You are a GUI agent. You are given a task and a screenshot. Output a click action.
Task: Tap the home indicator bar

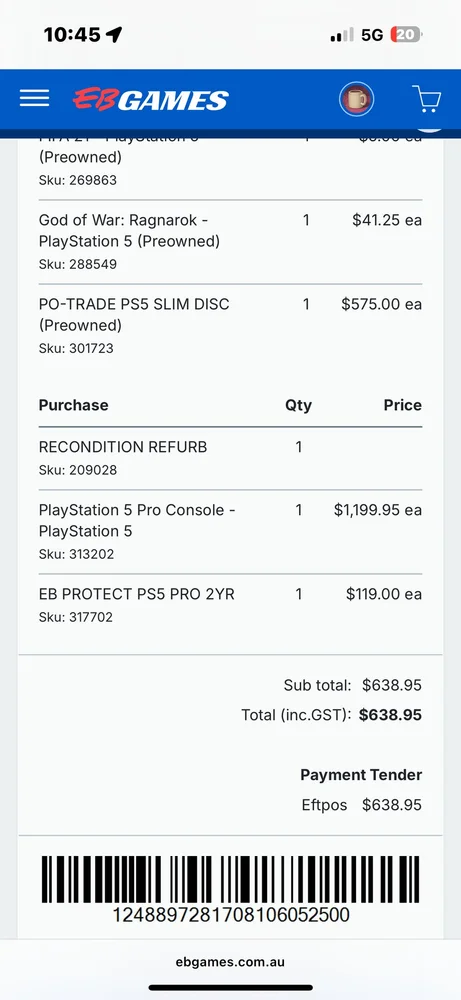[230, 988]
